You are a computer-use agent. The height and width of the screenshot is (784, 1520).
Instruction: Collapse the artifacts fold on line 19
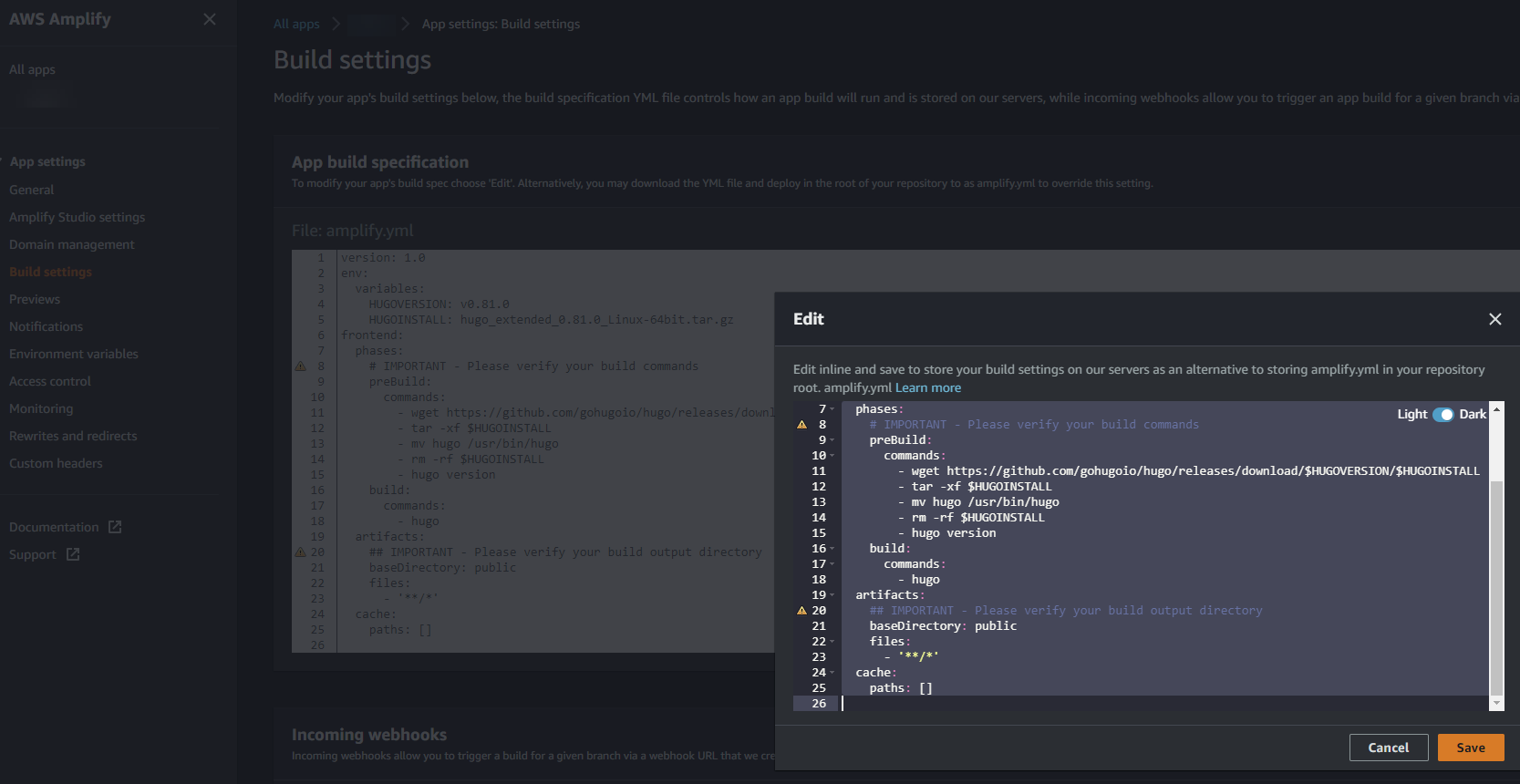[832, 595]
